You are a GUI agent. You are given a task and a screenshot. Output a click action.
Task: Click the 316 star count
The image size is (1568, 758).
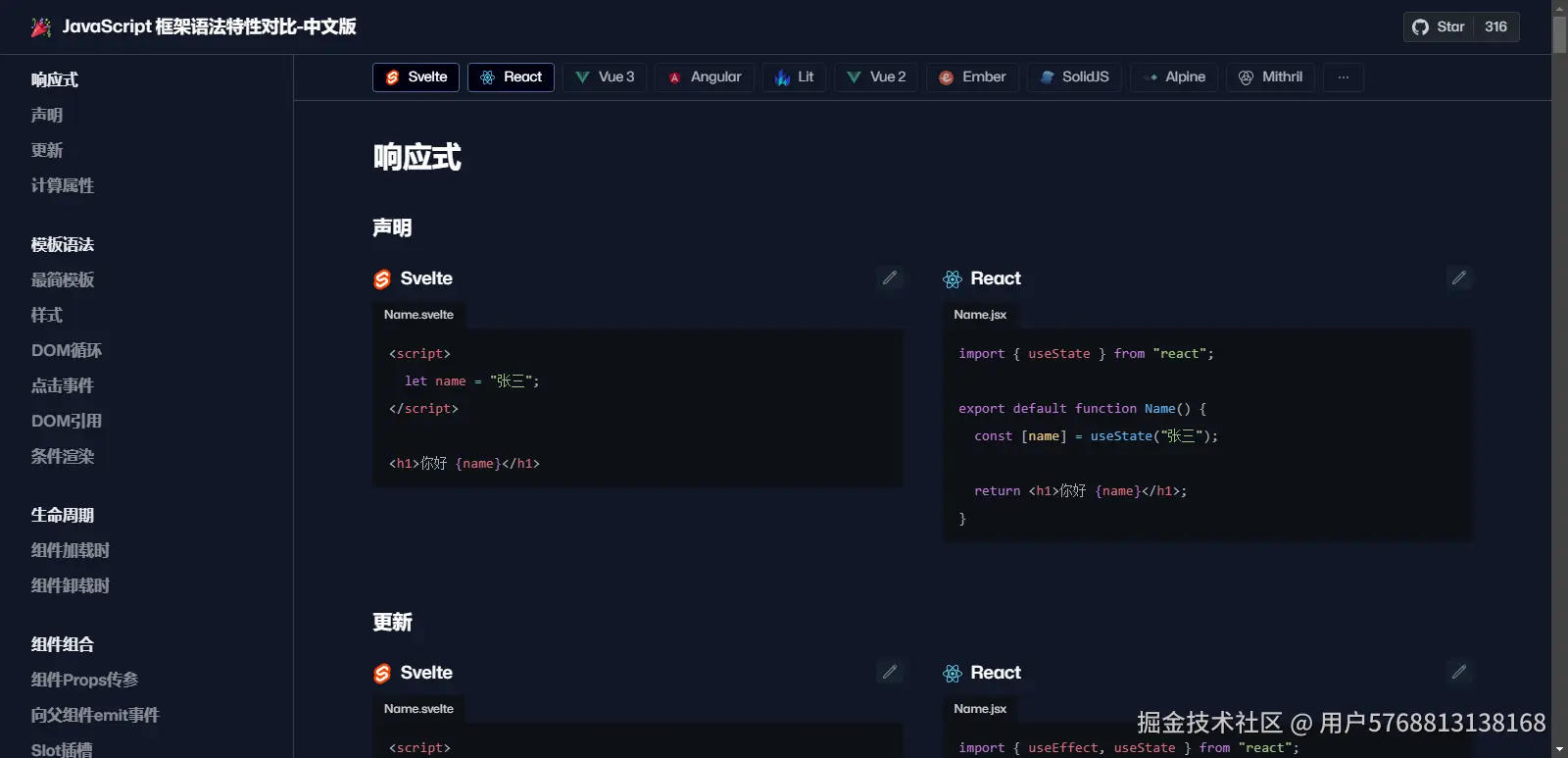pos(1495,26)
